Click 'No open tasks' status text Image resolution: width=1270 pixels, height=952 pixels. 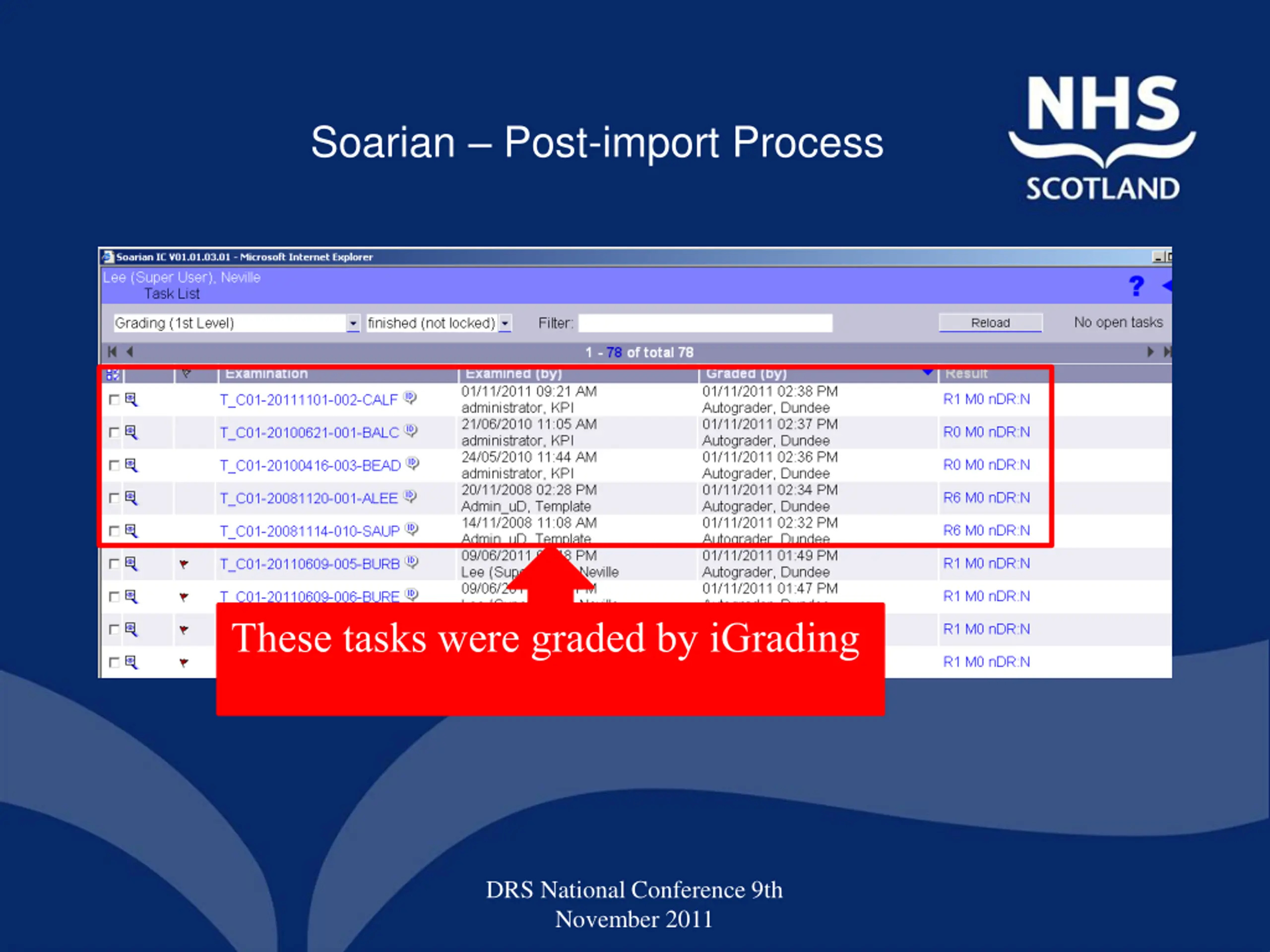coord(1118,322)
